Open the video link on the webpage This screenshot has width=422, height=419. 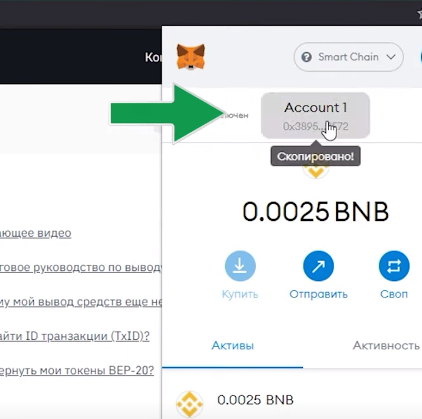(35, 233)
